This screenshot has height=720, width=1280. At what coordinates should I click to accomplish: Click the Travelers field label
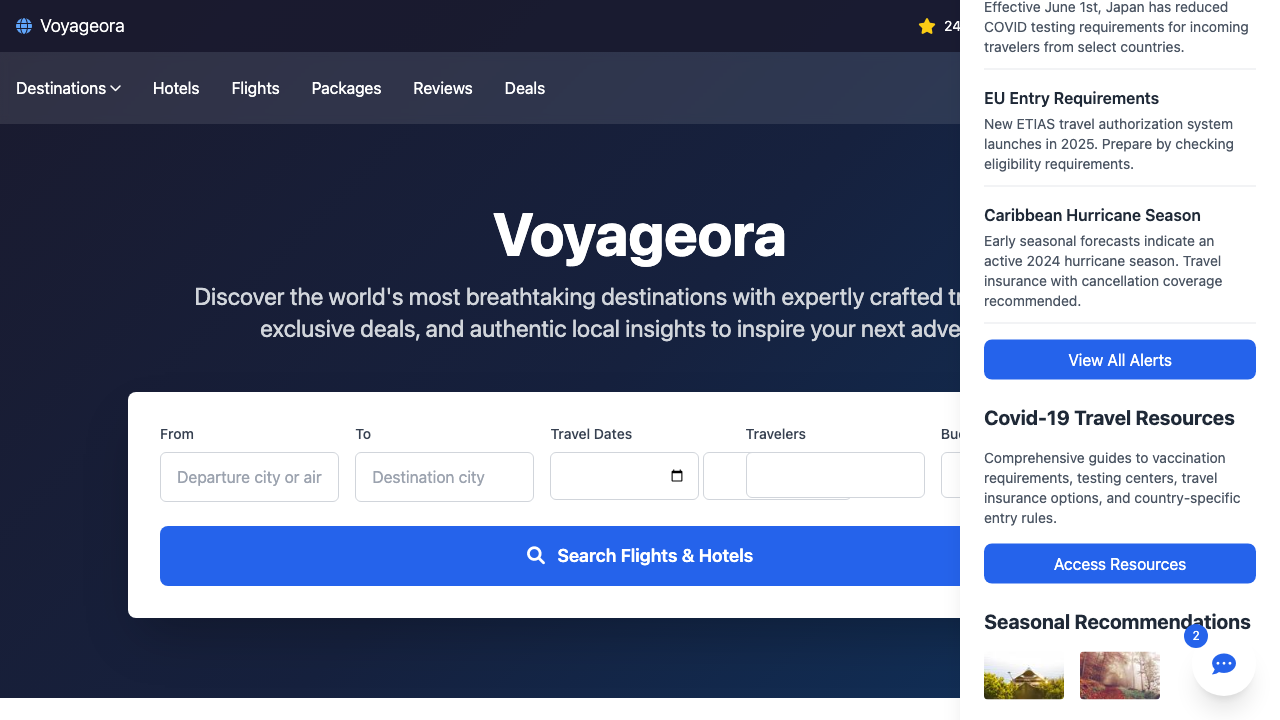775,434
